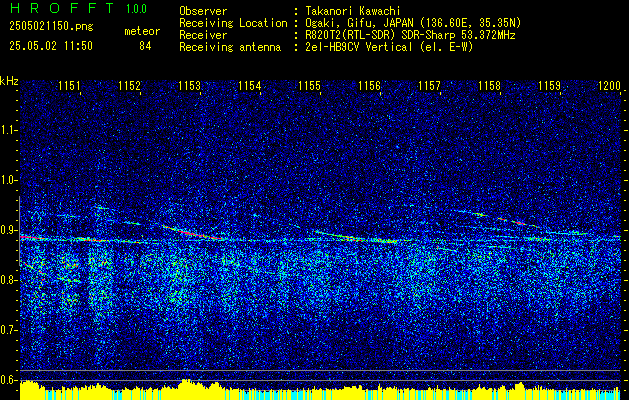Click the 1200 time axis marker
This screenshot has height=400, width=629.
(x=609, y=86)
